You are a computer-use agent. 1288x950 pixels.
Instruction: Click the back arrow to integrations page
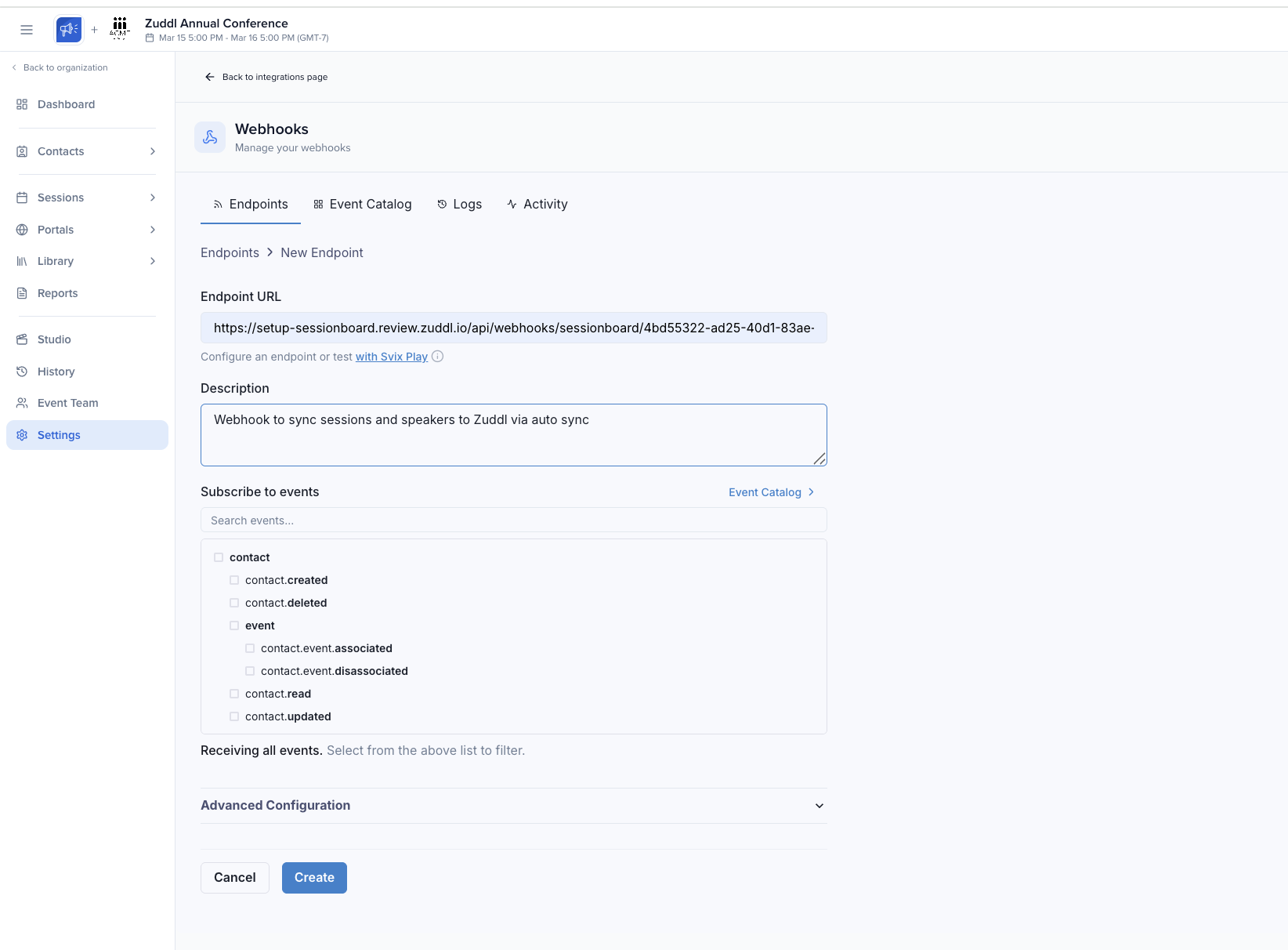(x=209, y=77)
